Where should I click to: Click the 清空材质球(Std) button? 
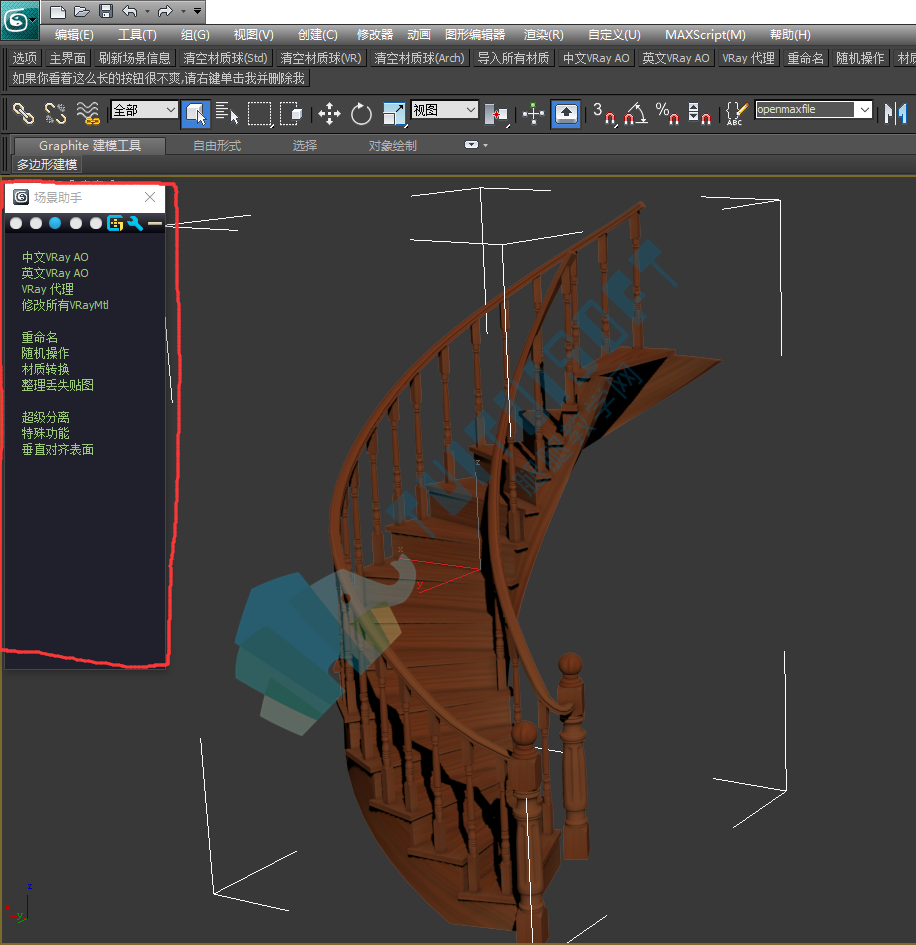225,58
